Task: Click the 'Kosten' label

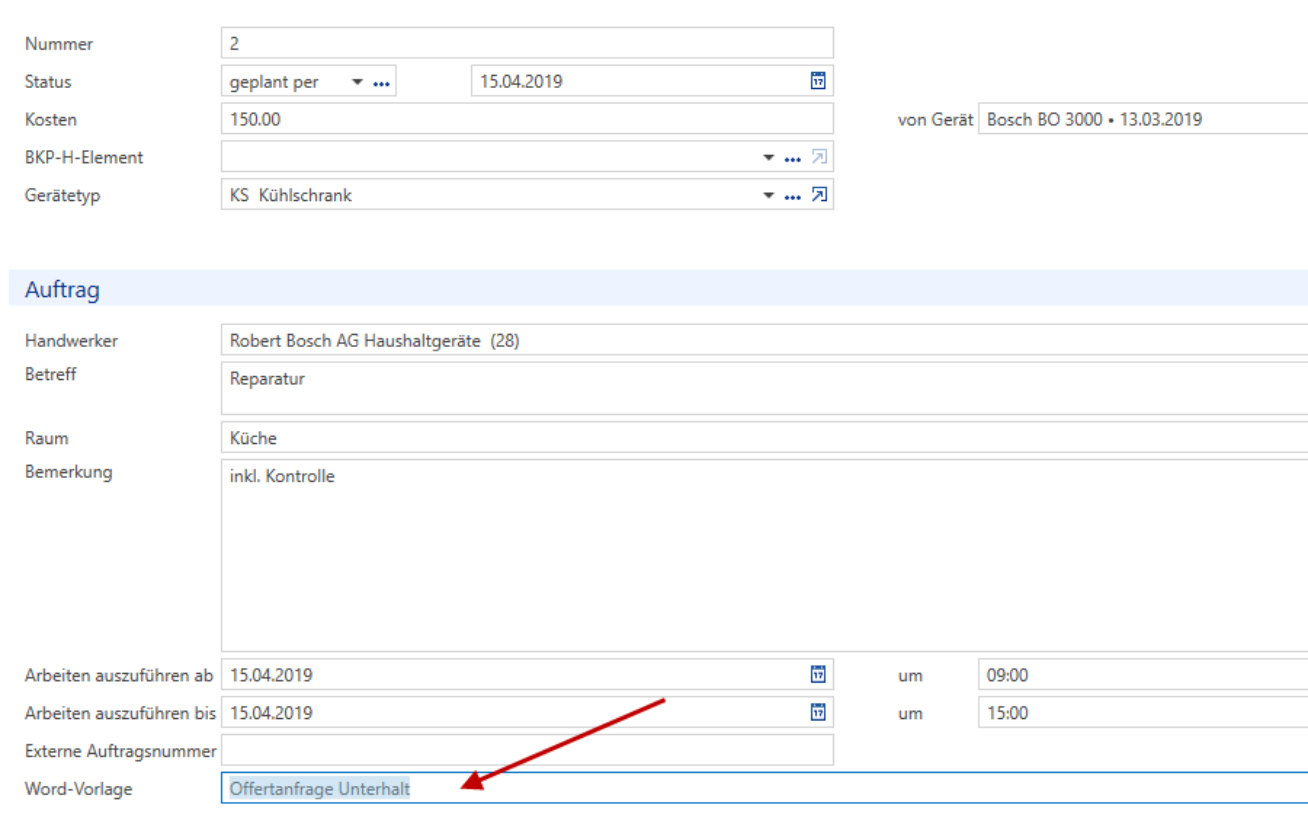Action: pos(51,119)
